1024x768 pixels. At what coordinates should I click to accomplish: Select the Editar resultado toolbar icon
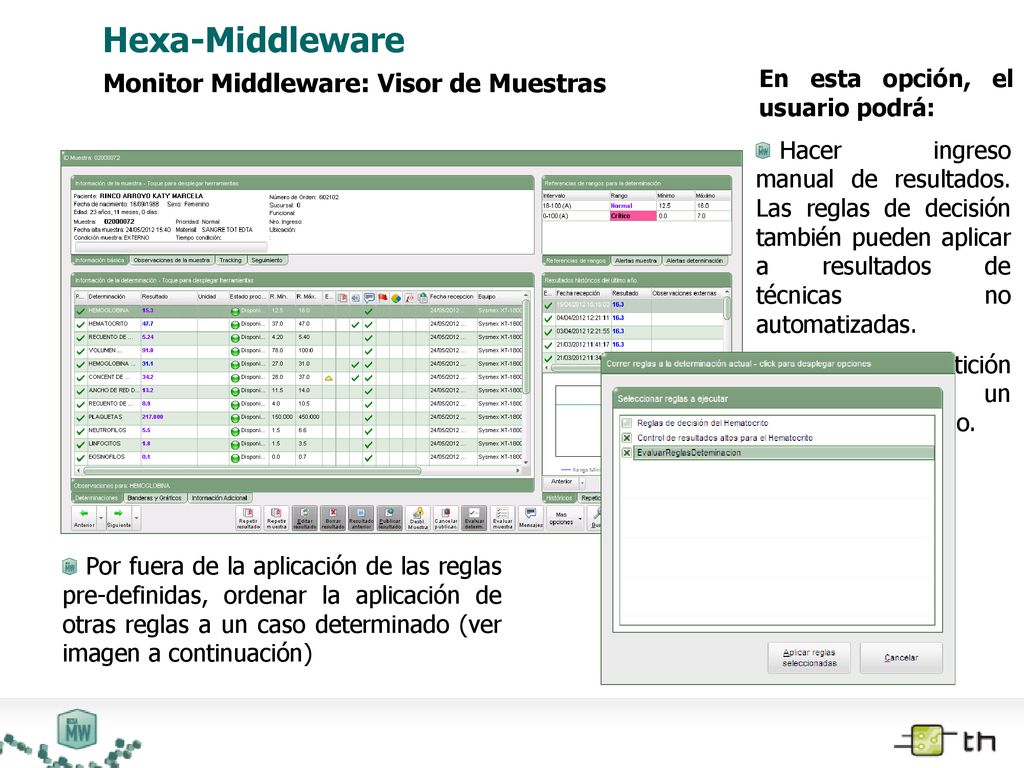click(304, 518)
